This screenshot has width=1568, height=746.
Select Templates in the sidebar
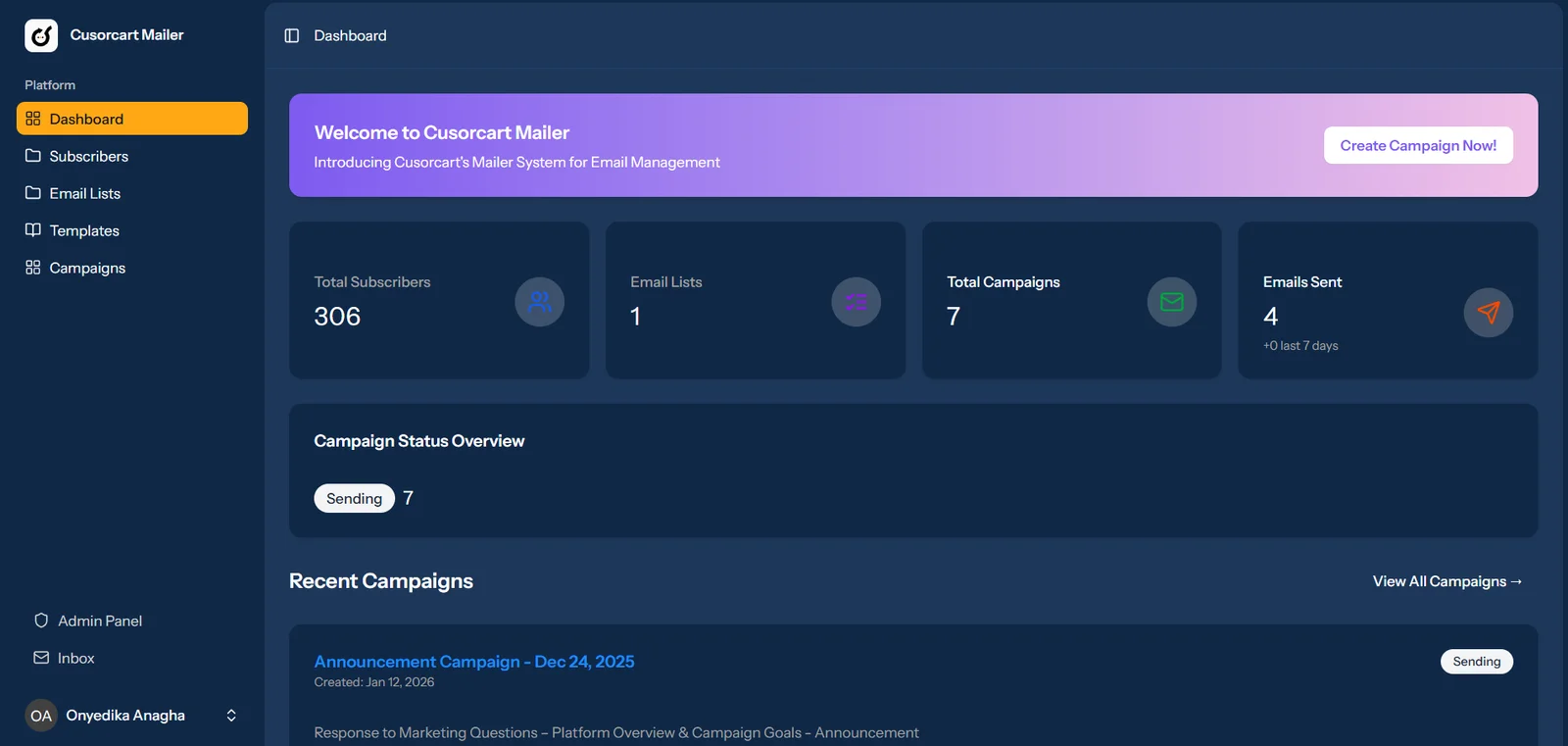click(132, 230)
